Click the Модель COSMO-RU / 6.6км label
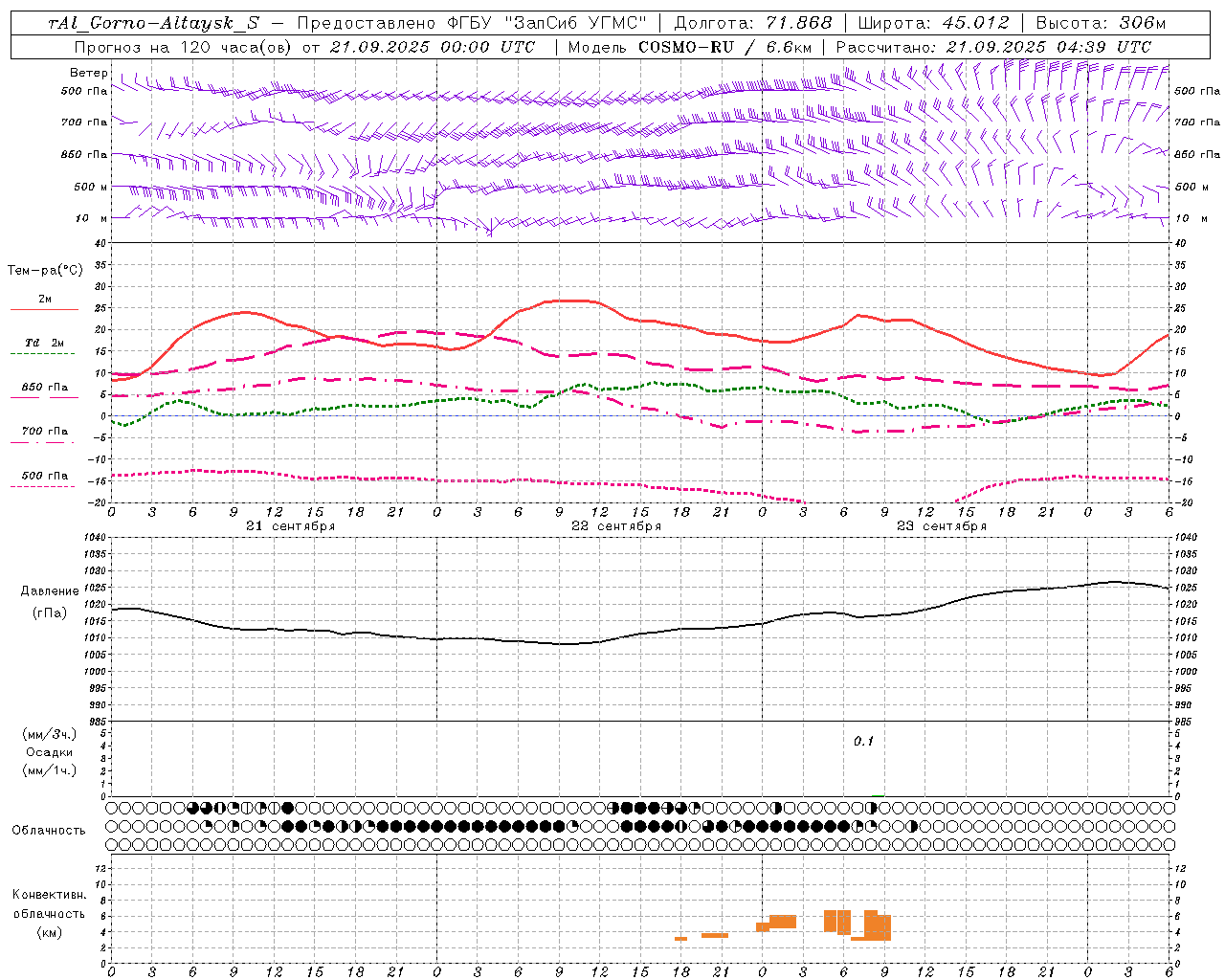Viewport: 1225px width, 980px height. (690, 47)
